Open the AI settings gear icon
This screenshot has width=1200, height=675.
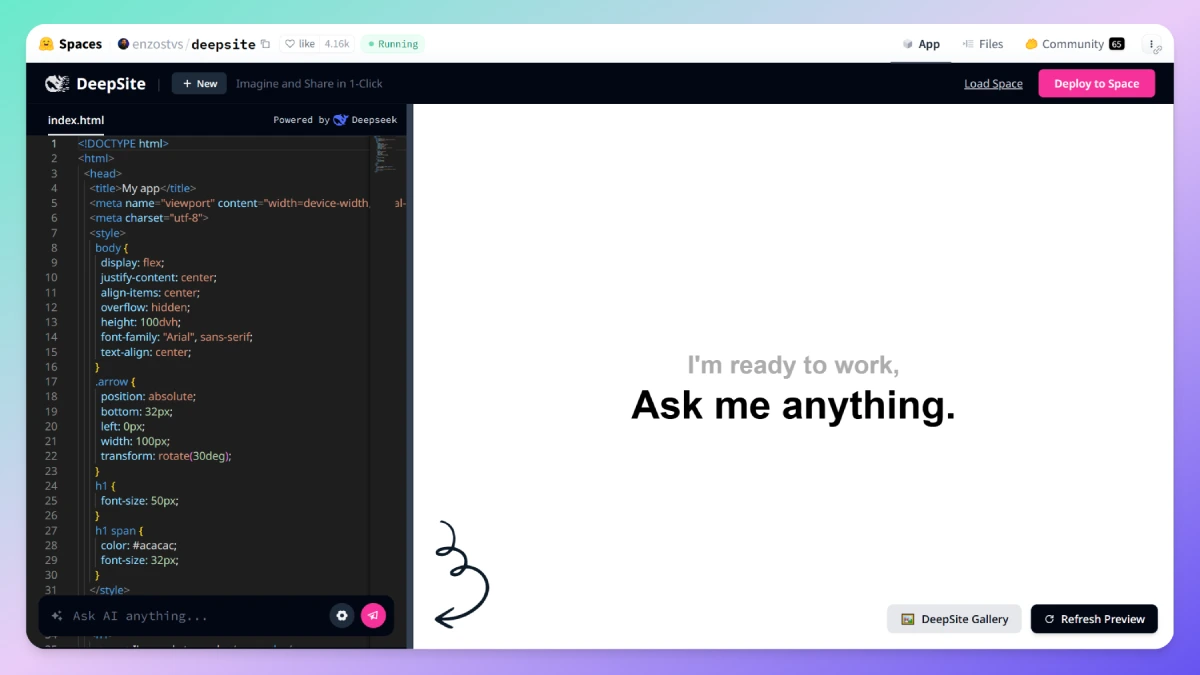pos(342,616)
